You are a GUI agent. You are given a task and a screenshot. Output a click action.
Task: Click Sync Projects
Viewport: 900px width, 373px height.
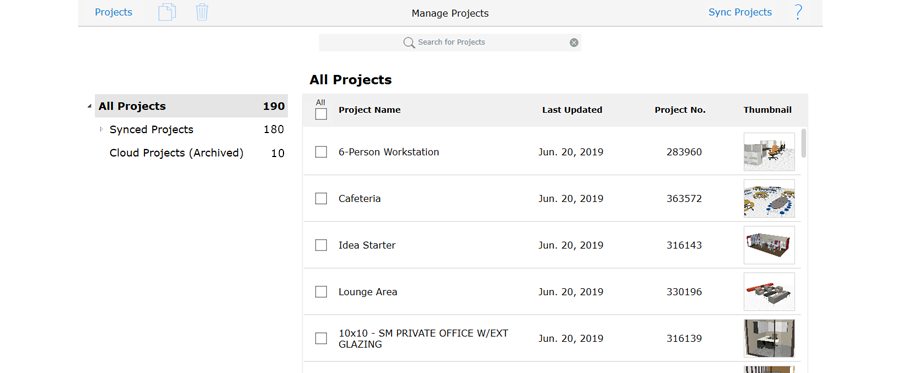pyautogui.click(x=740, y=12)
